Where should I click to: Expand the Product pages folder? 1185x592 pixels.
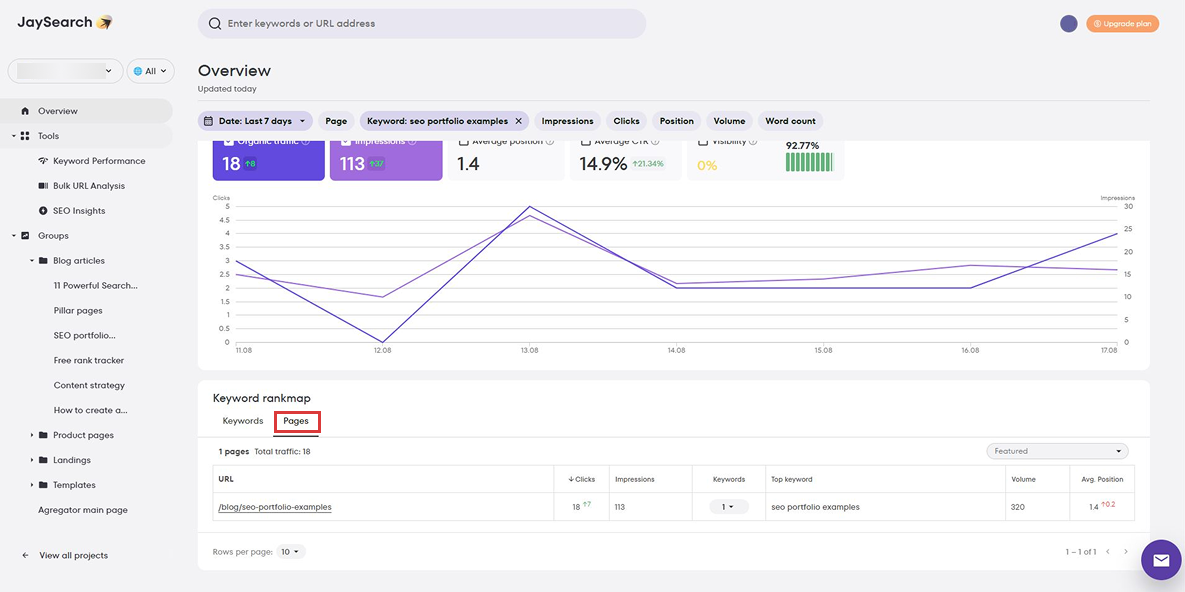pyautogui.click(x=32, y=435)
